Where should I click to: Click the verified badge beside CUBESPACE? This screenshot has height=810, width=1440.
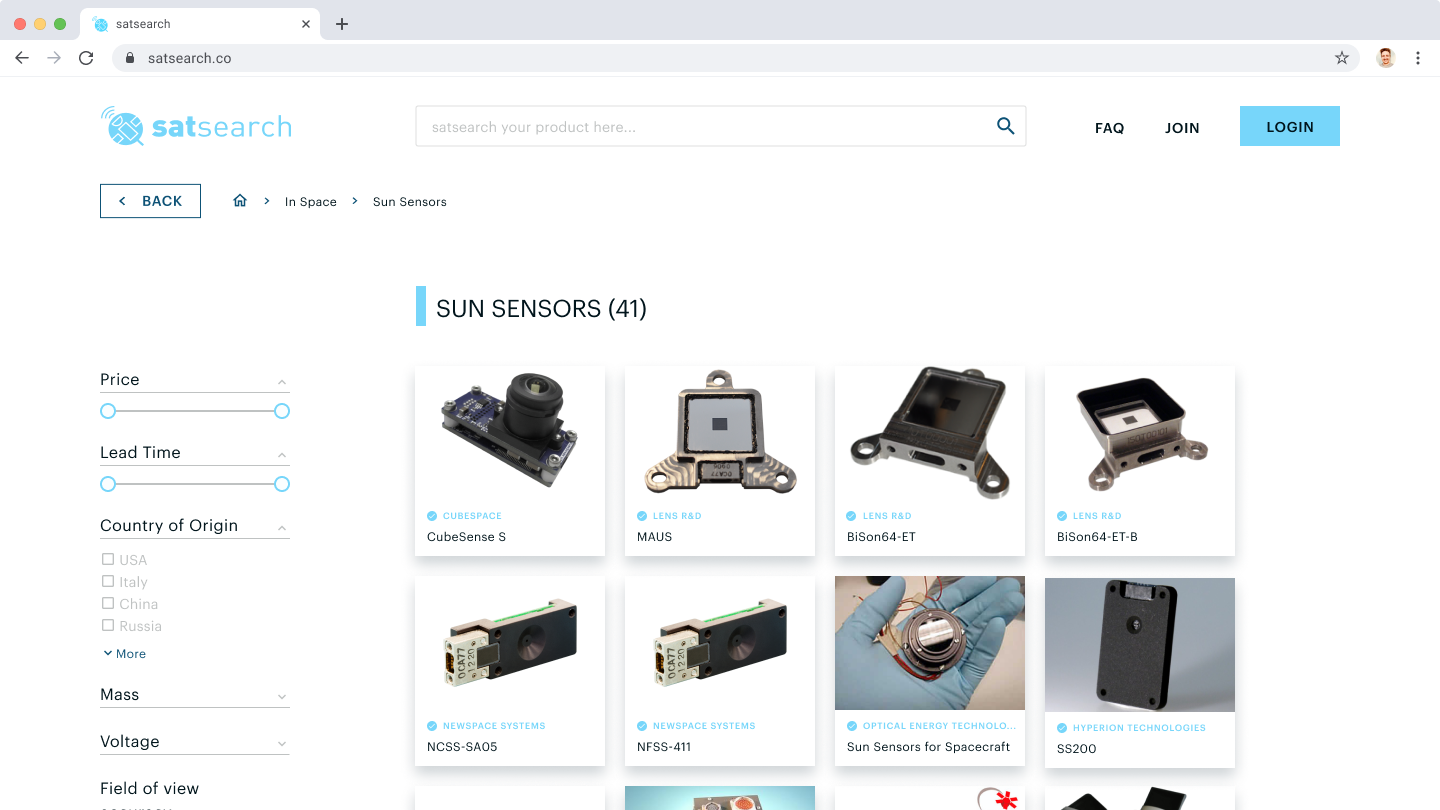pyautogui.click(x=432, y=516)
